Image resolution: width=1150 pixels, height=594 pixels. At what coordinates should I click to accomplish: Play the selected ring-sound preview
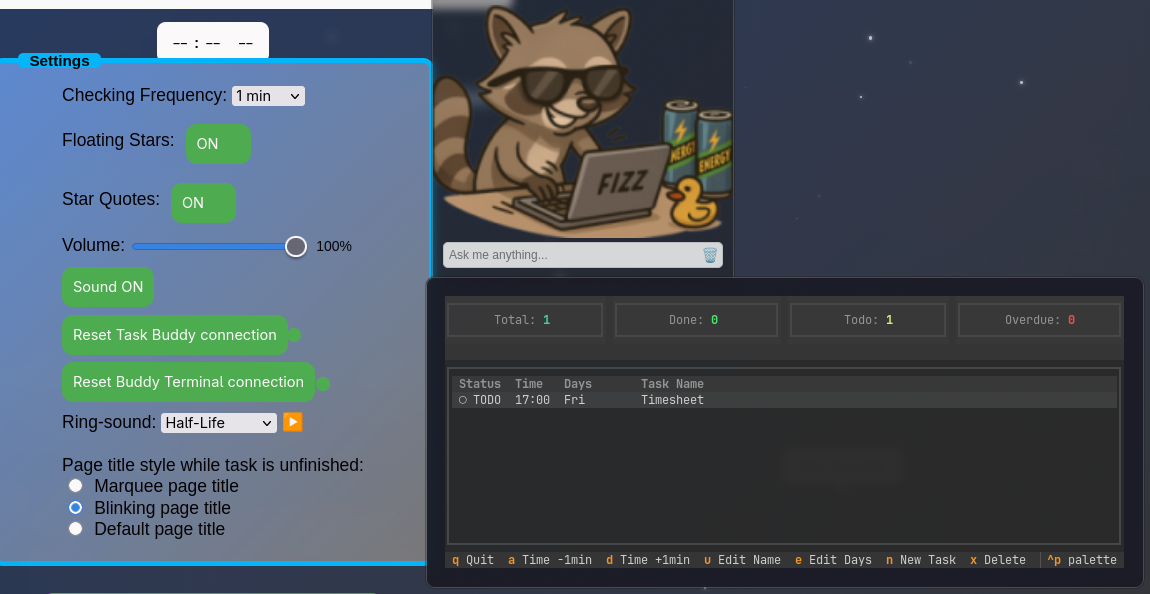(293, 422)
